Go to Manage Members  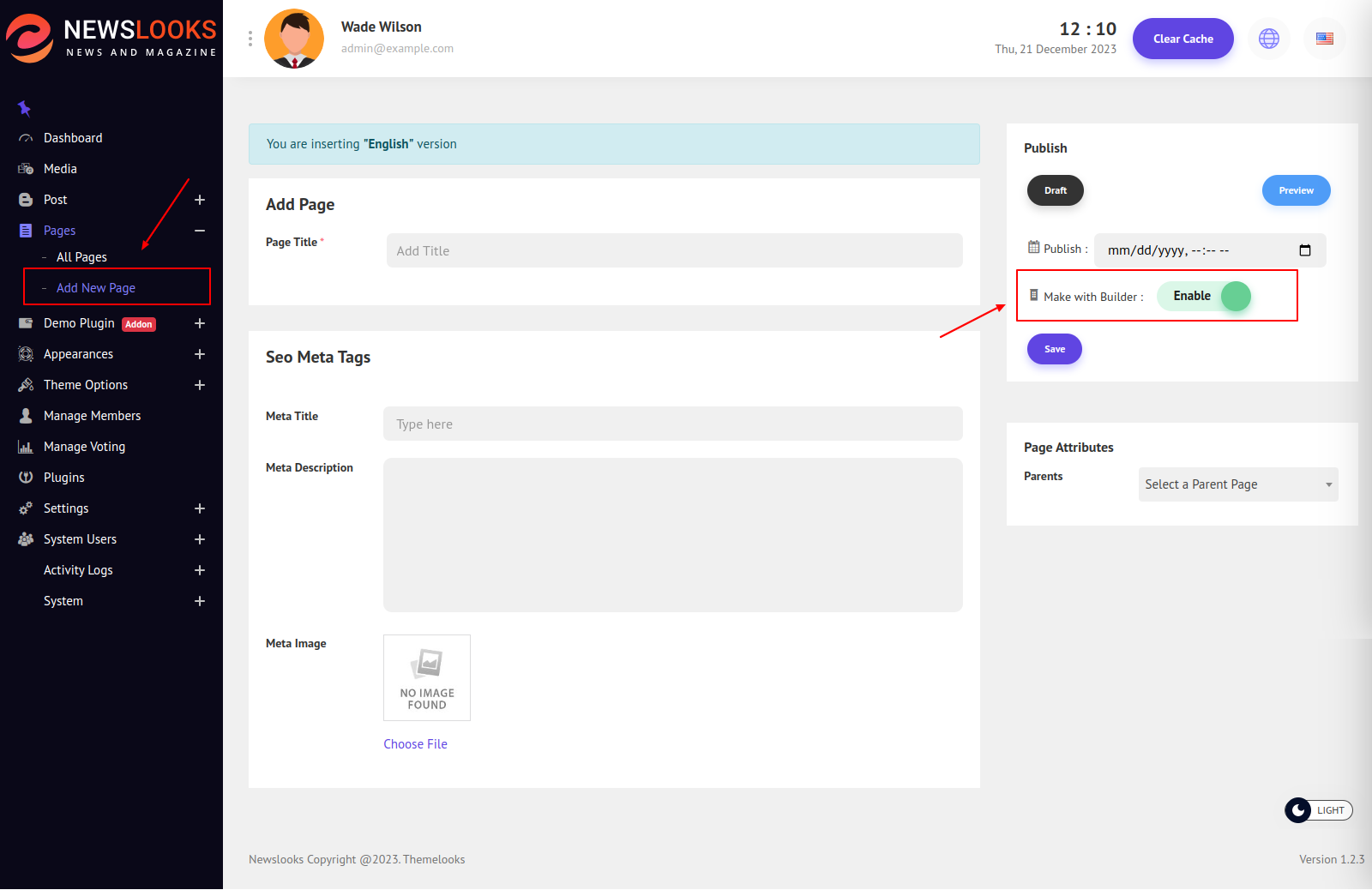(92, 416)
